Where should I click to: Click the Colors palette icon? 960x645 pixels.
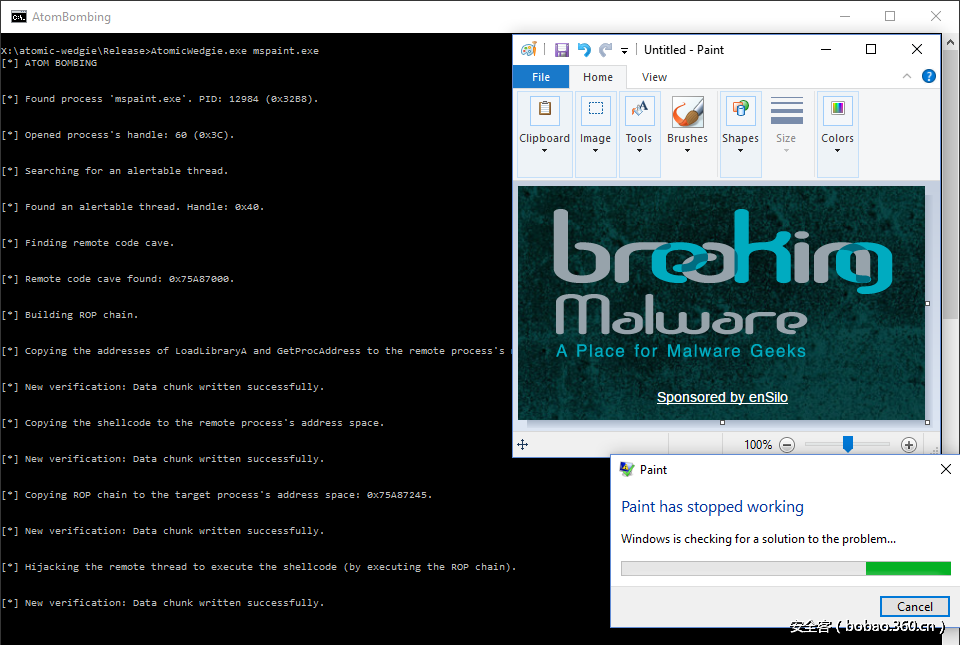click(x=837, y=110)
